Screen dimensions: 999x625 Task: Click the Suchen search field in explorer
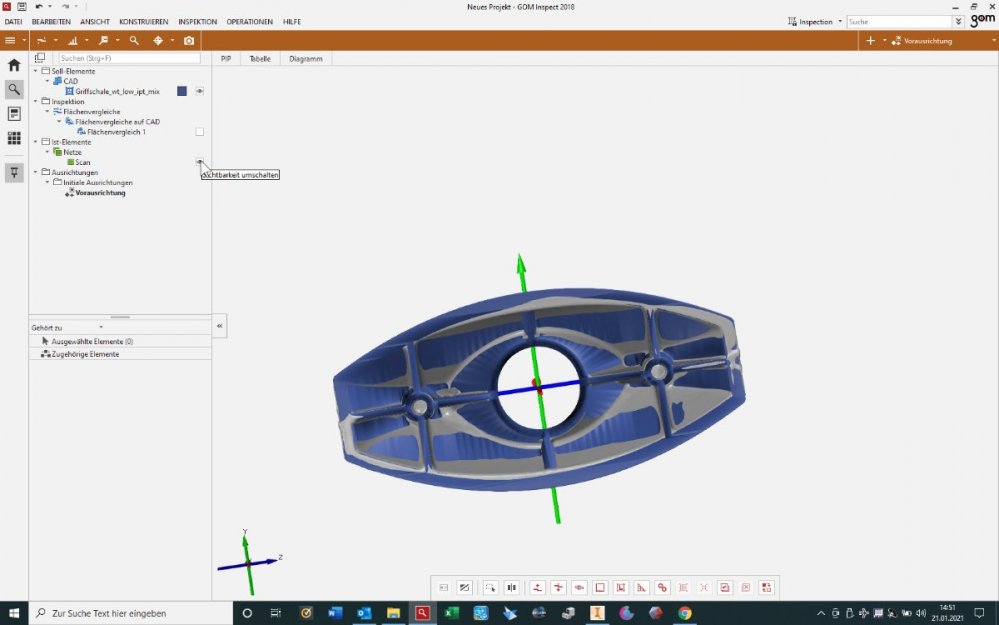coord(128,58)
